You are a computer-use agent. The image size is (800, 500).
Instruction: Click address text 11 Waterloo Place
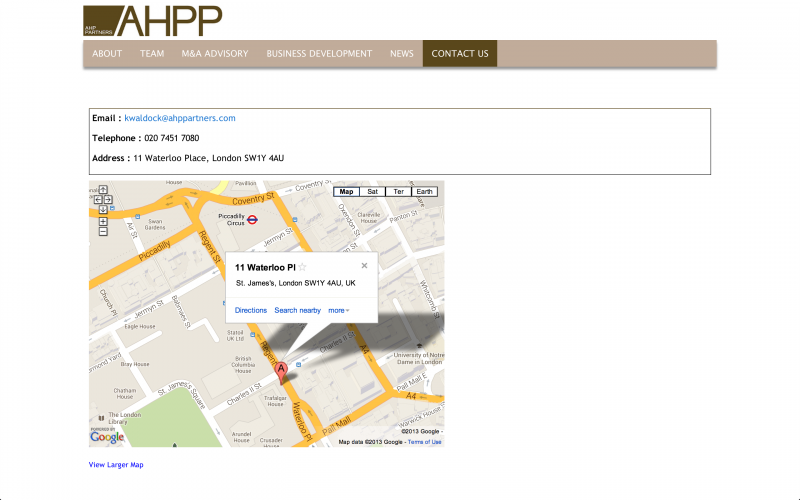coord(170,158)
